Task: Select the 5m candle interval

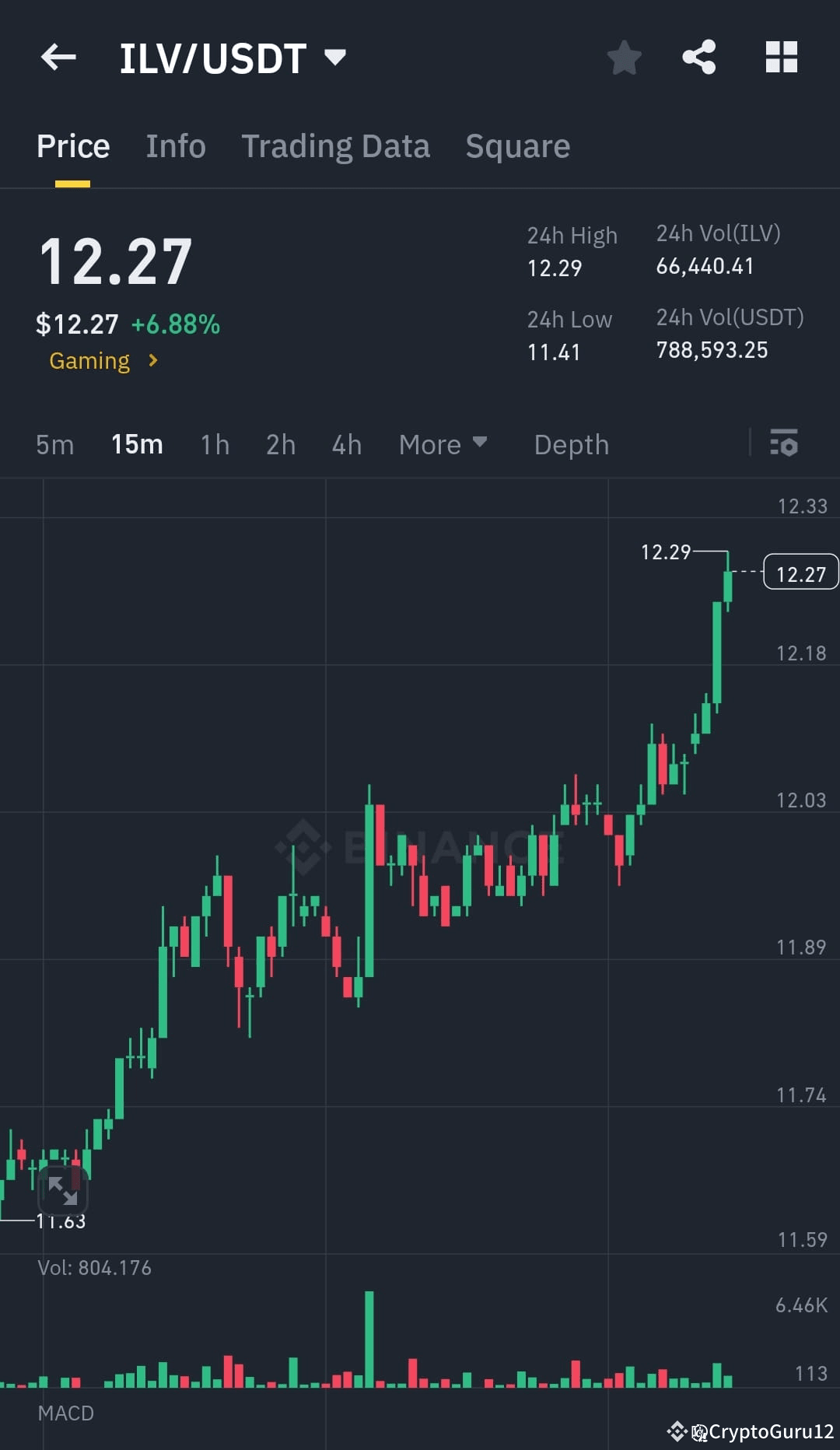Action: (53, 444)
